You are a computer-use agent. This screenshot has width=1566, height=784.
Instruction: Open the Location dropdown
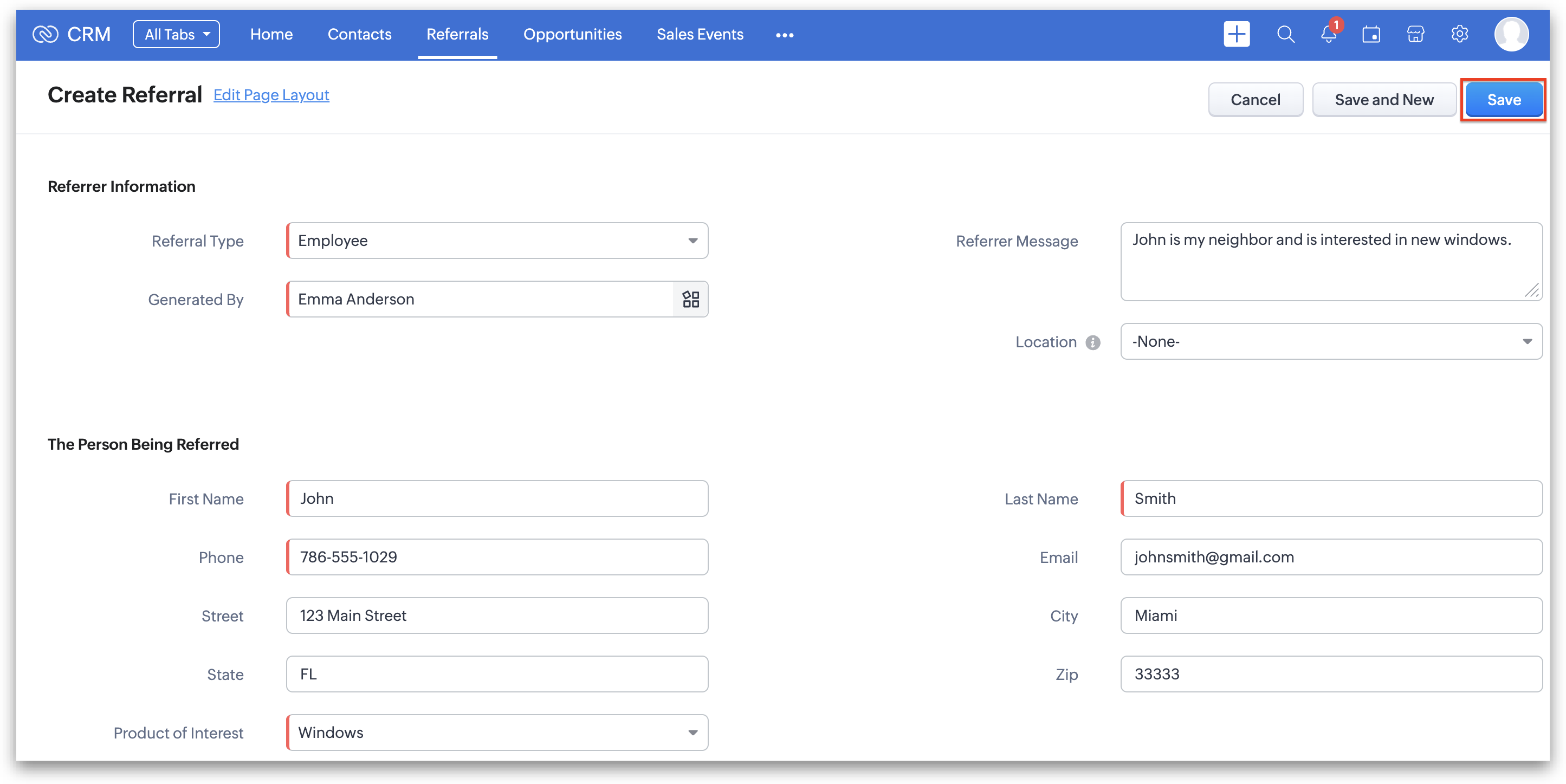click(x=1331, y=341)
